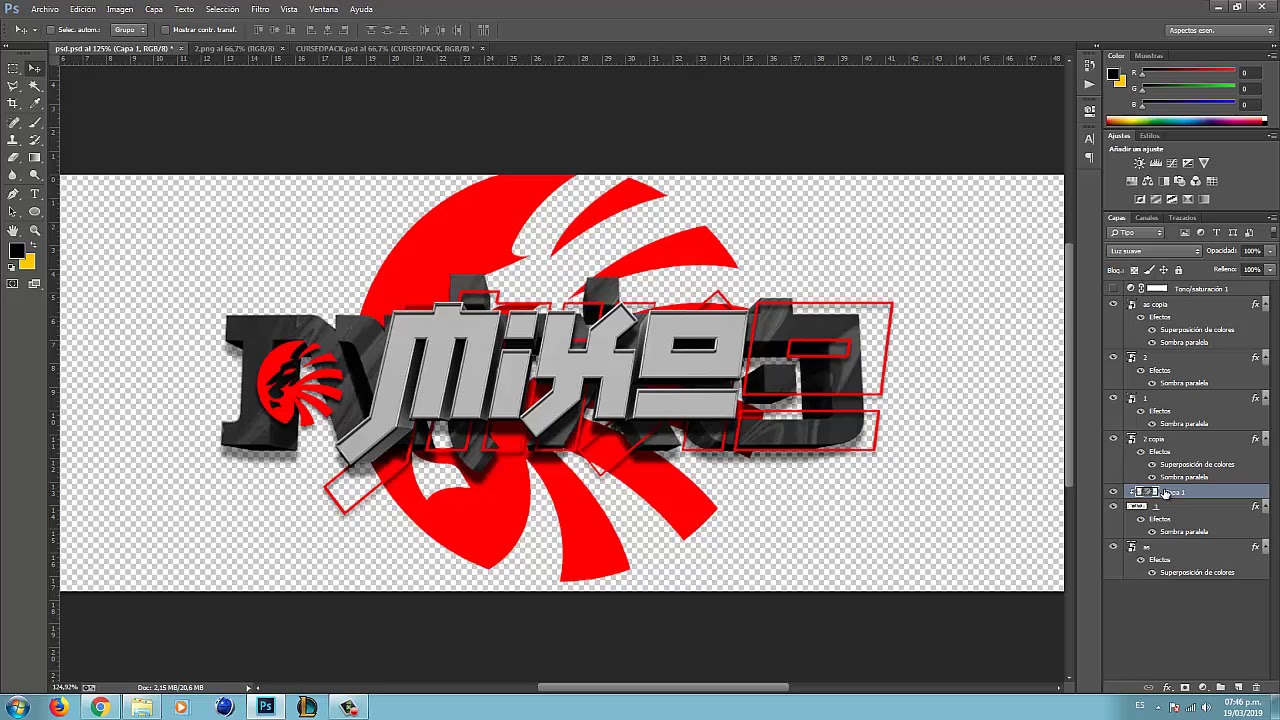Select the Rectangular Marquee tool
Screen dimensions: 1280x720
click(x=13, y=68)
